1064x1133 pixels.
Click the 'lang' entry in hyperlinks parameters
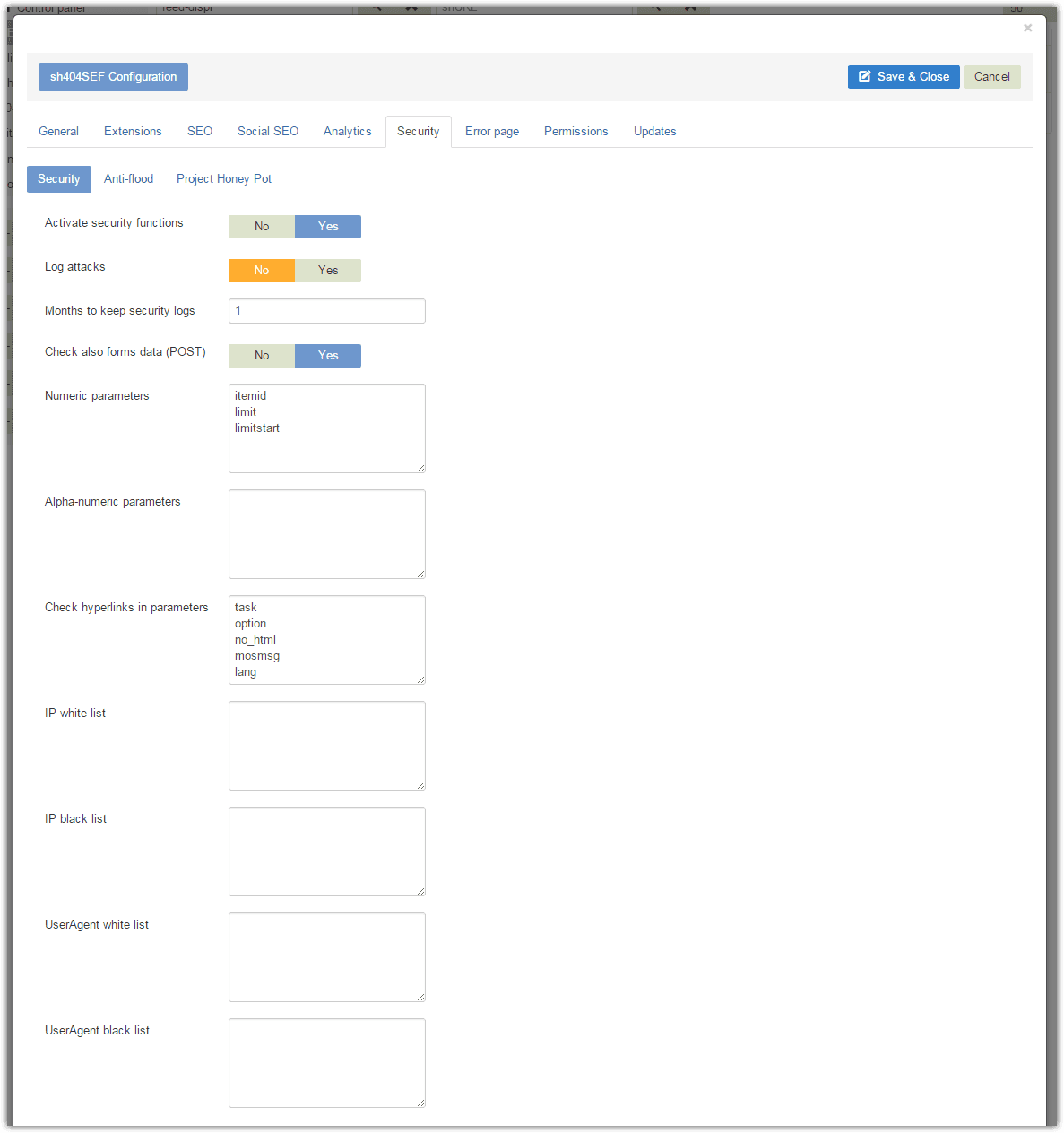pos(246,672)
